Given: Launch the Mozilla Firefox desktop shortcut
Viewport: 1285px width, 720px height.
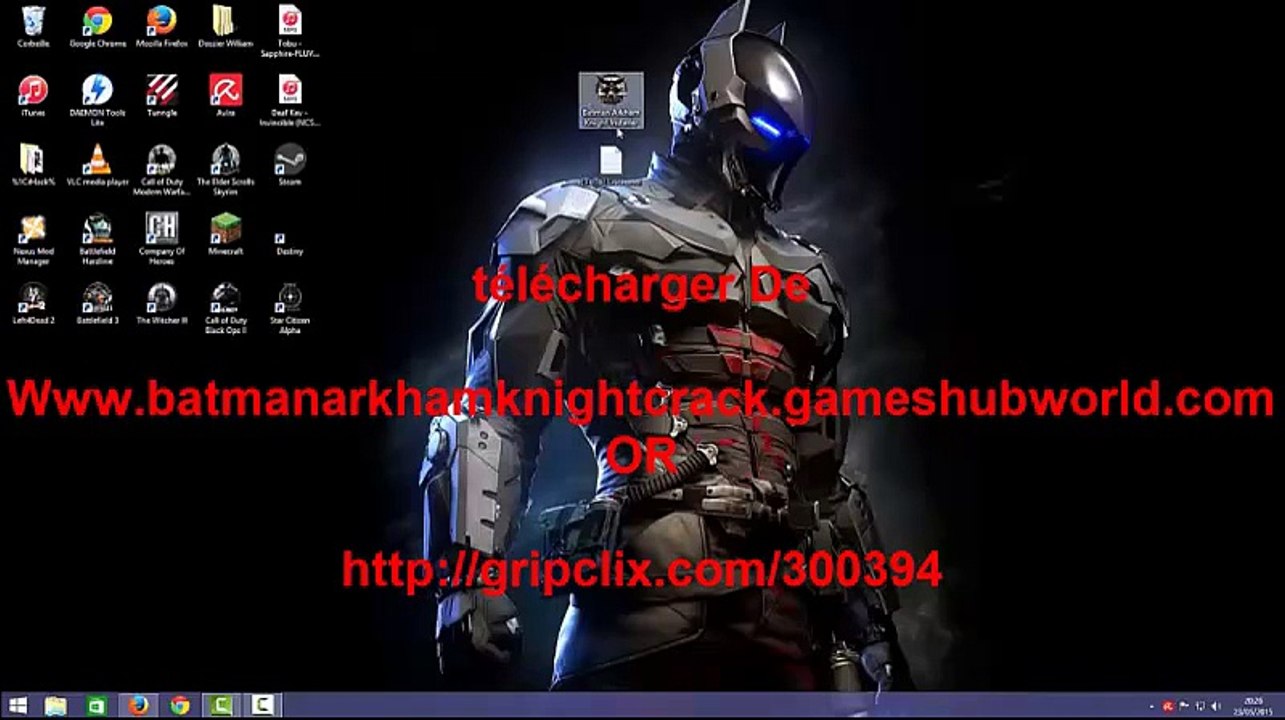Looking at the screenshot, I should tap(161, 27).
